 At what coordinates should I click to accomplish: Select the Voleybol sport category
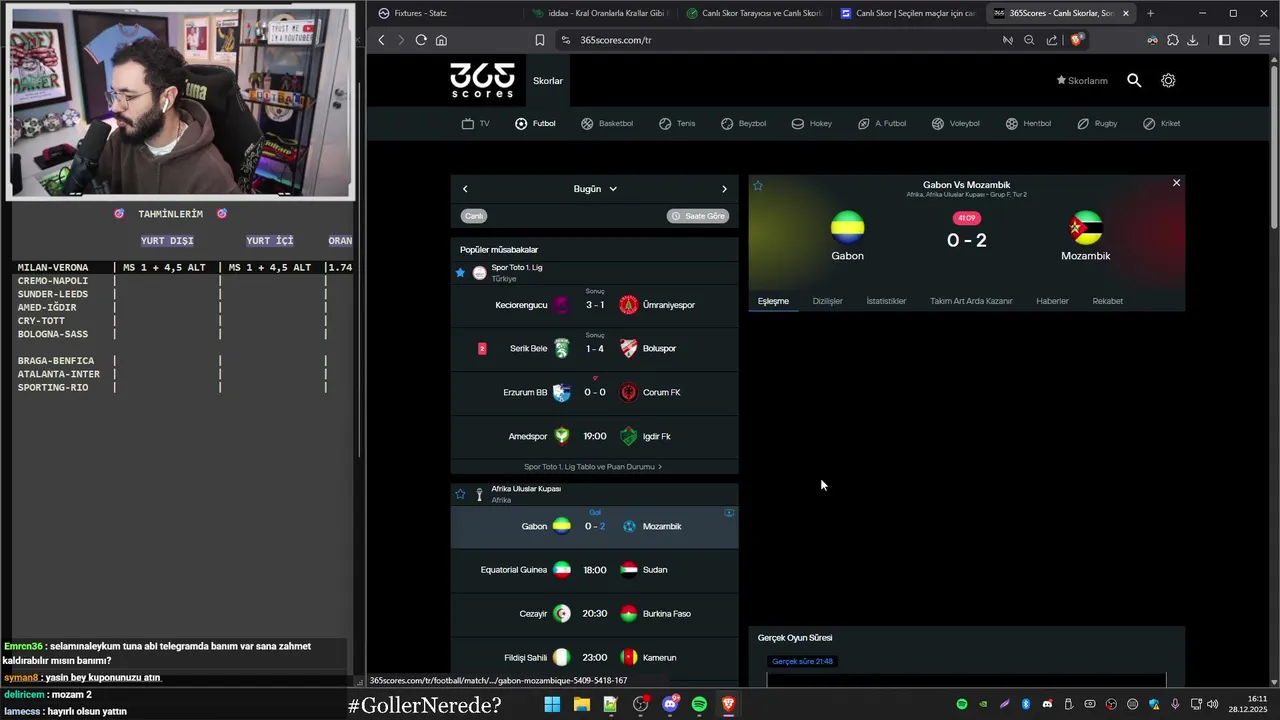pos(955,124)
